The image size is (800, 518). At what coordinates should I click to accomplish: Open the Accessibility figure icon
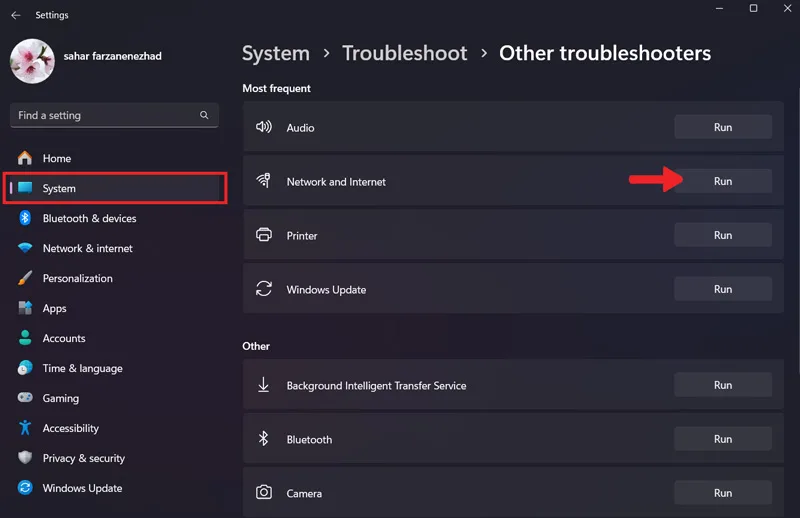[24, 428]
